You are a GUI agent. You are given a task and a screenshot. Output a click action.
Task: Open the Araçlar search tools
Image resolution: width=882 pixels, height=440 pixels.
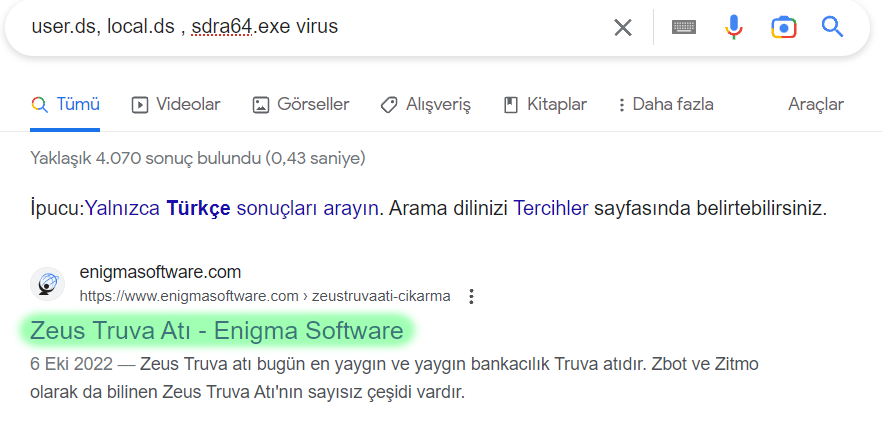[815, 104]
